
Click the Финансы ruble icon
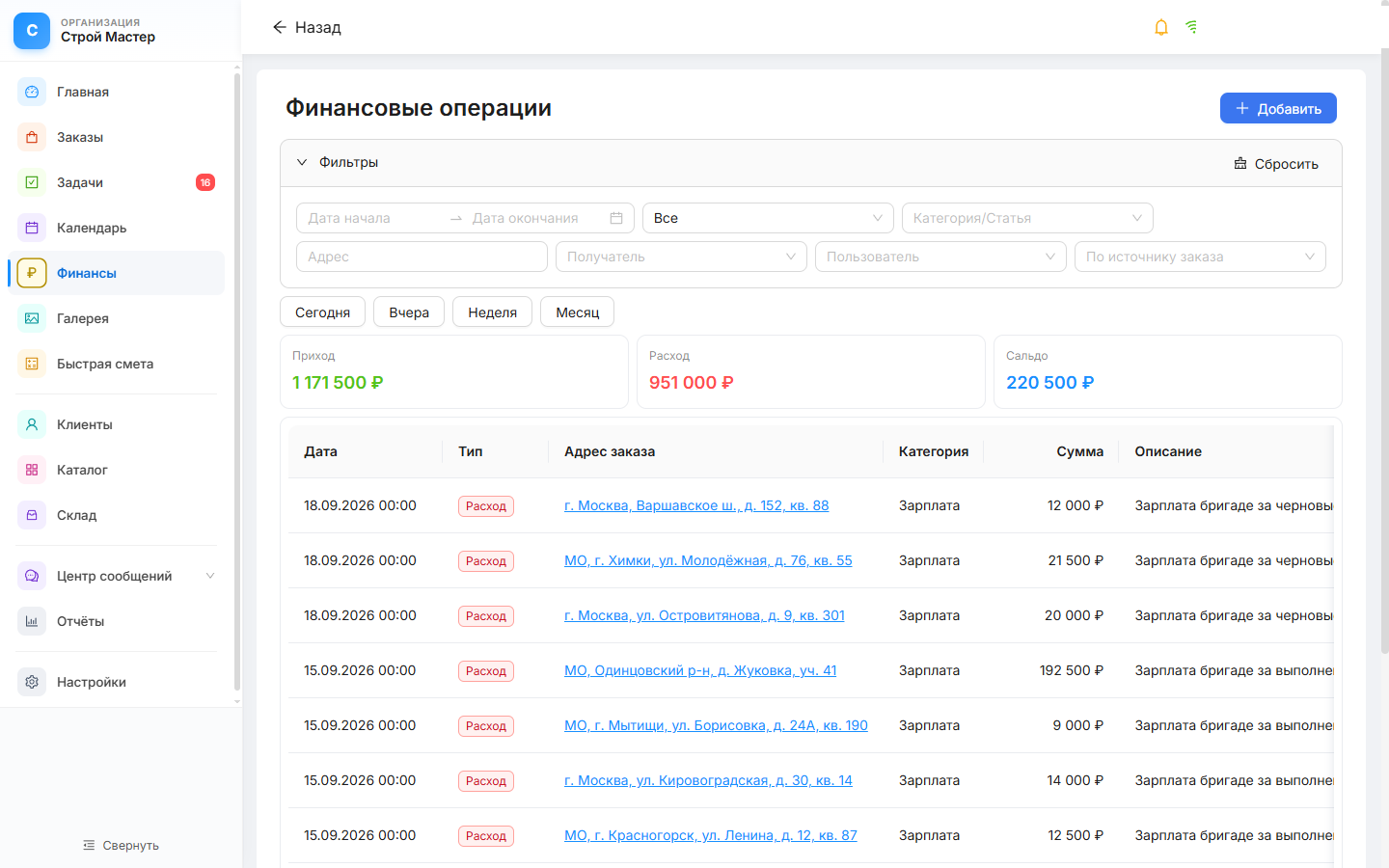point(32,273)
